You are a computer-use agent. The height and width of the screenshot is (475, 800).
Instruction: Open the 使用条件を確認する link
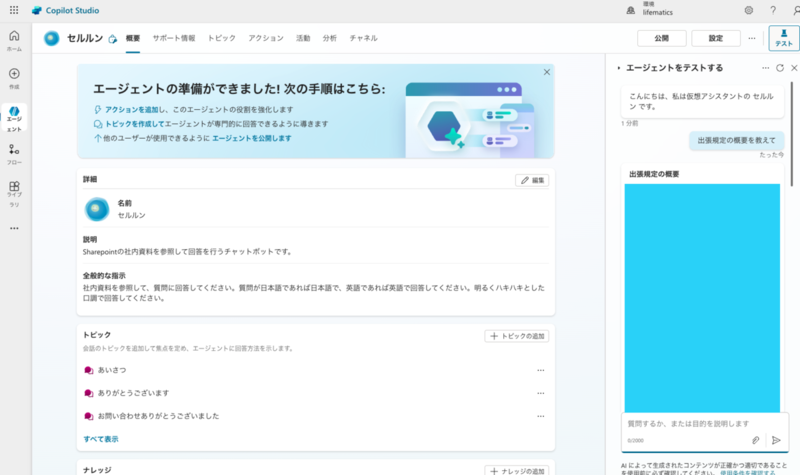coord(747,472)
